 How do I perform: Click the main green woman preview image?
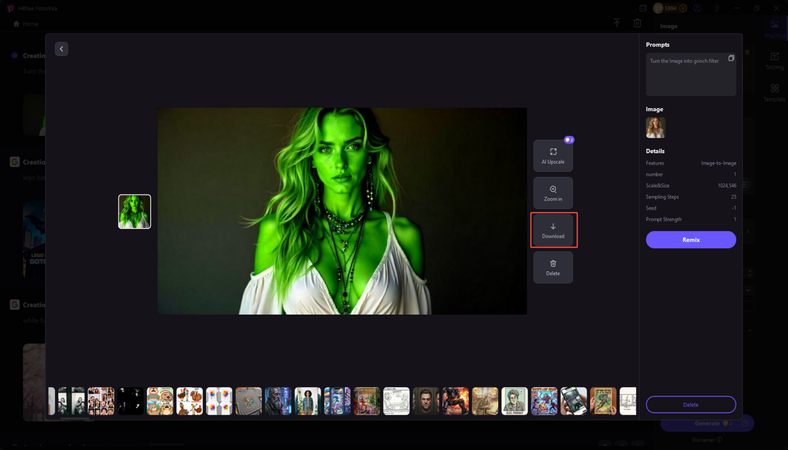(x=342, y=211)
